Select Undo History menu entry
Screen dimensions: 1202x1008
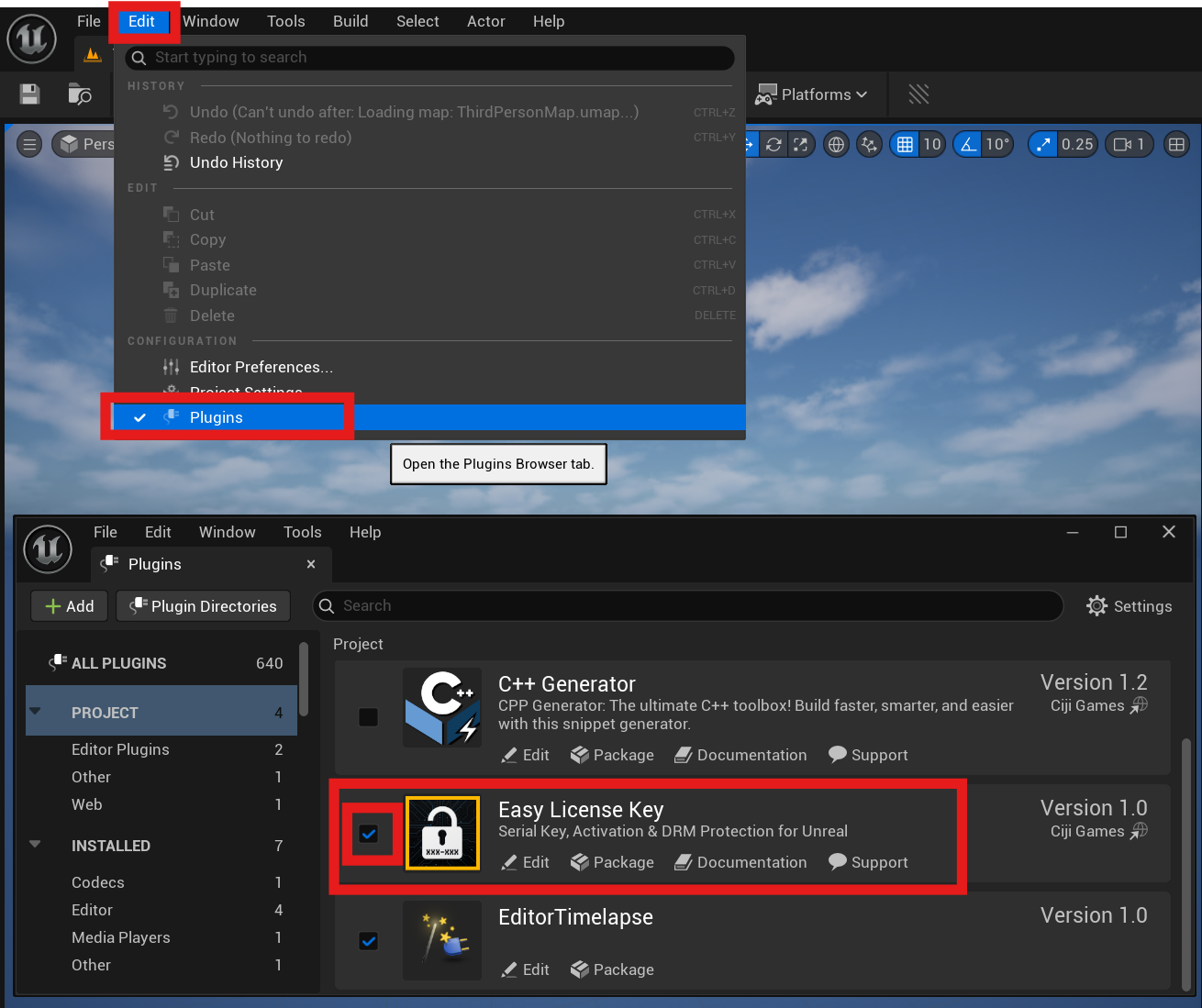coord(429,162)
